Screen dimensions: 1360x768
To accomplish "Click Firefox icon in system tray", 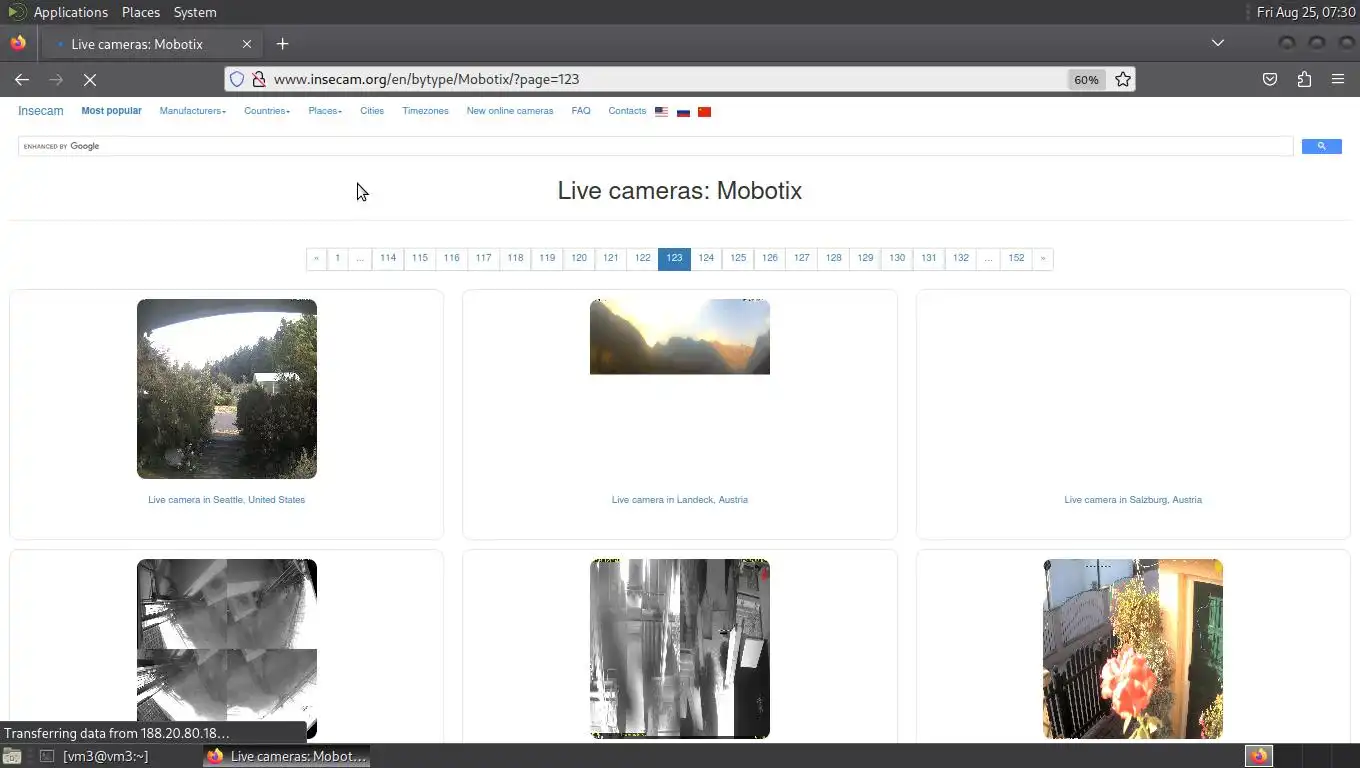I will (1258, 756).
